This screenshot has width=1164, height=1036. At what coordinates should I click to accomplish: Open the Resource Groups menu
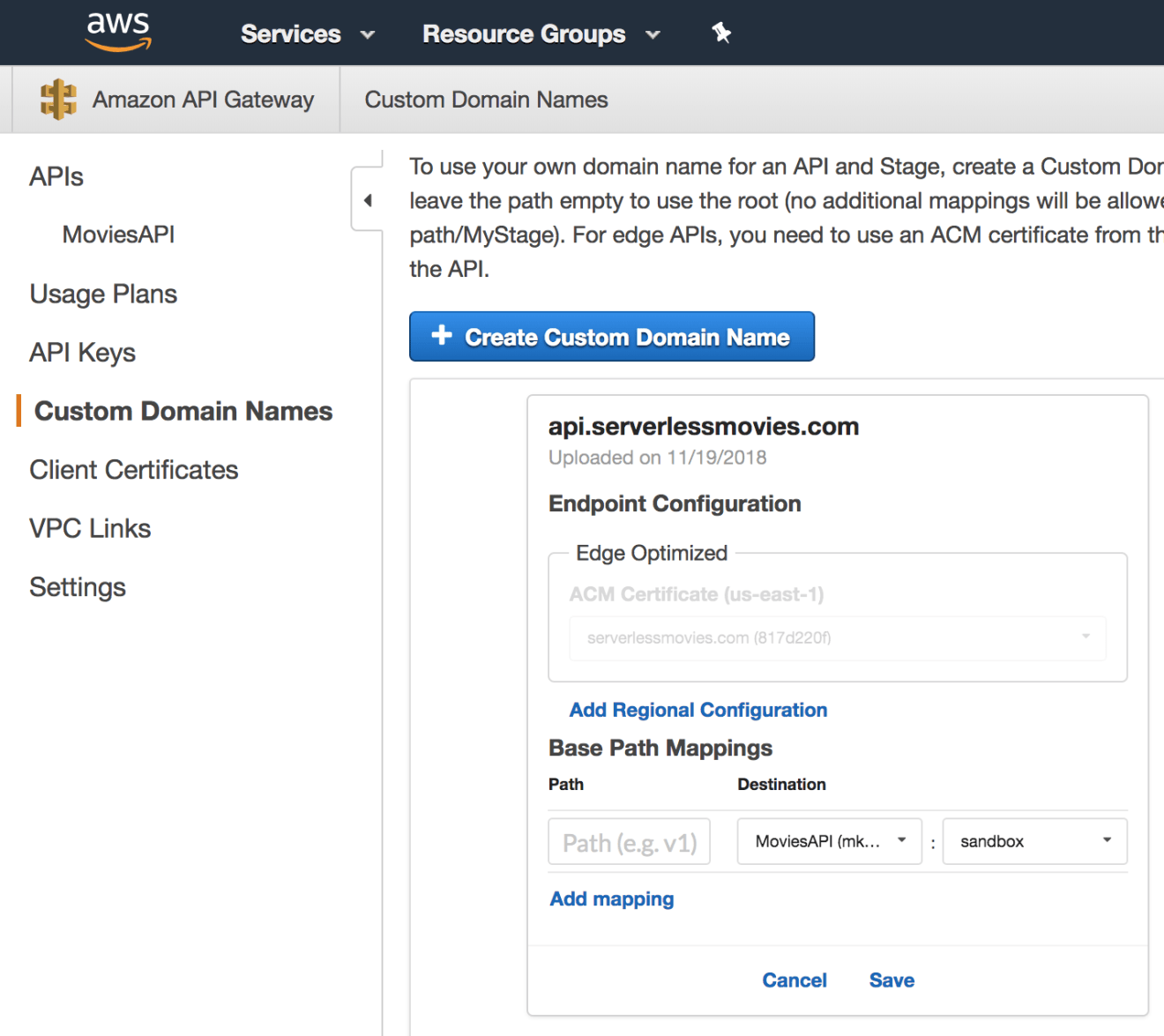541,34
